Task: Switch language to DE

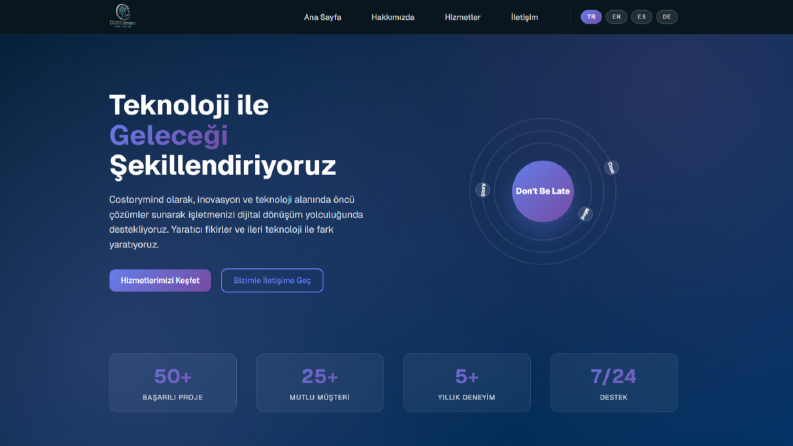Action: click(x=667, y=17)
